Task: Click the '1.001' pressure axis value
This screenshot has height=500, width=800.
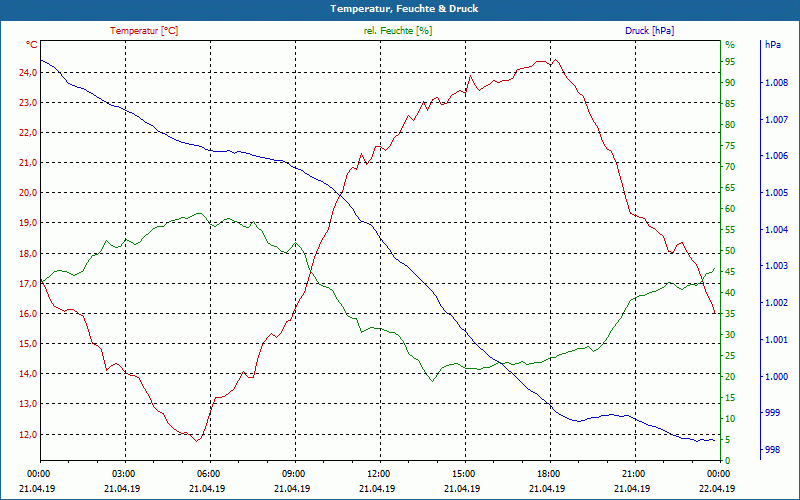Action: pos(777,340)
